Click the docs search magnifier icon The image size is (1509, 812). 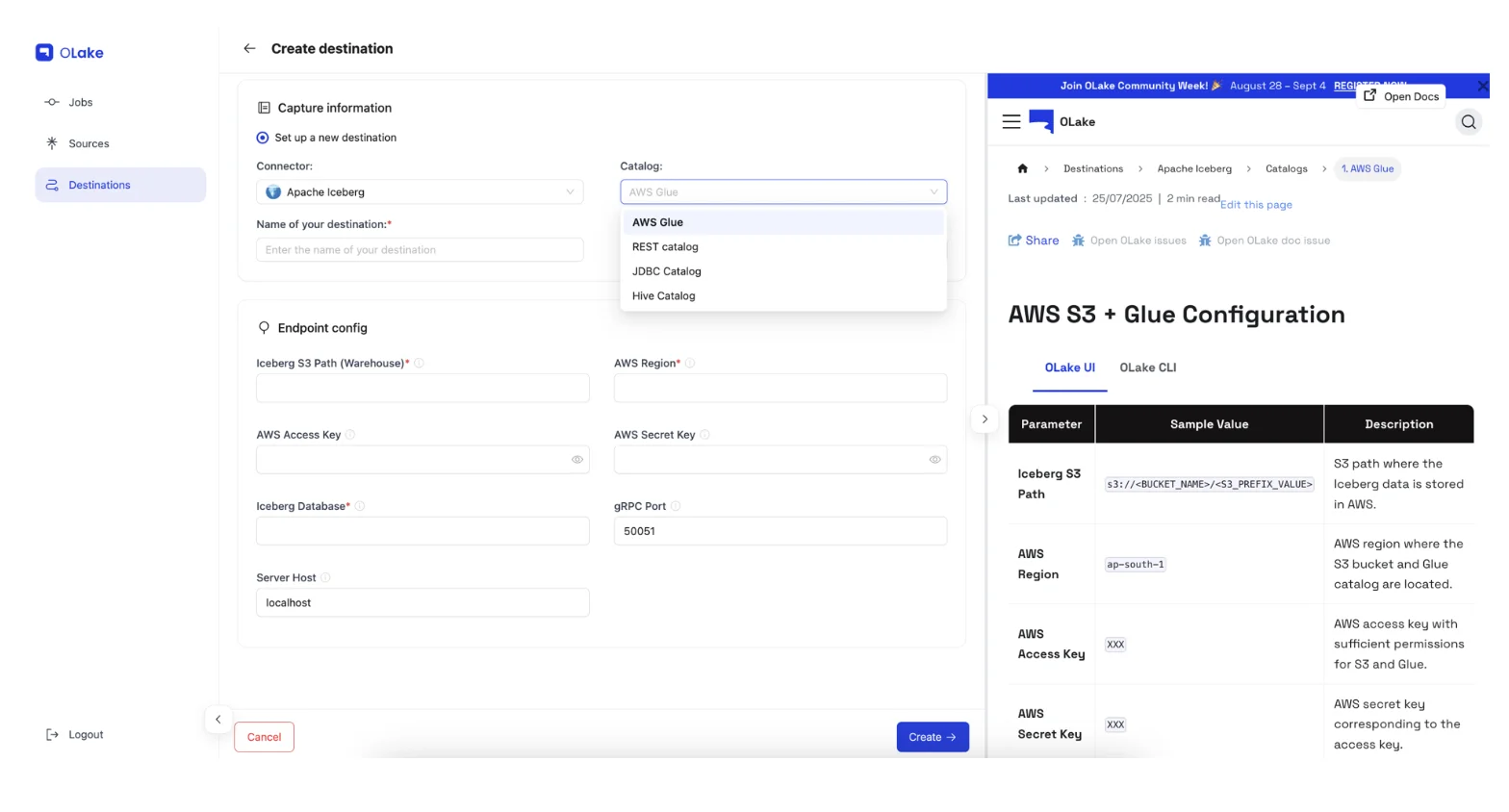[1468, 122]
